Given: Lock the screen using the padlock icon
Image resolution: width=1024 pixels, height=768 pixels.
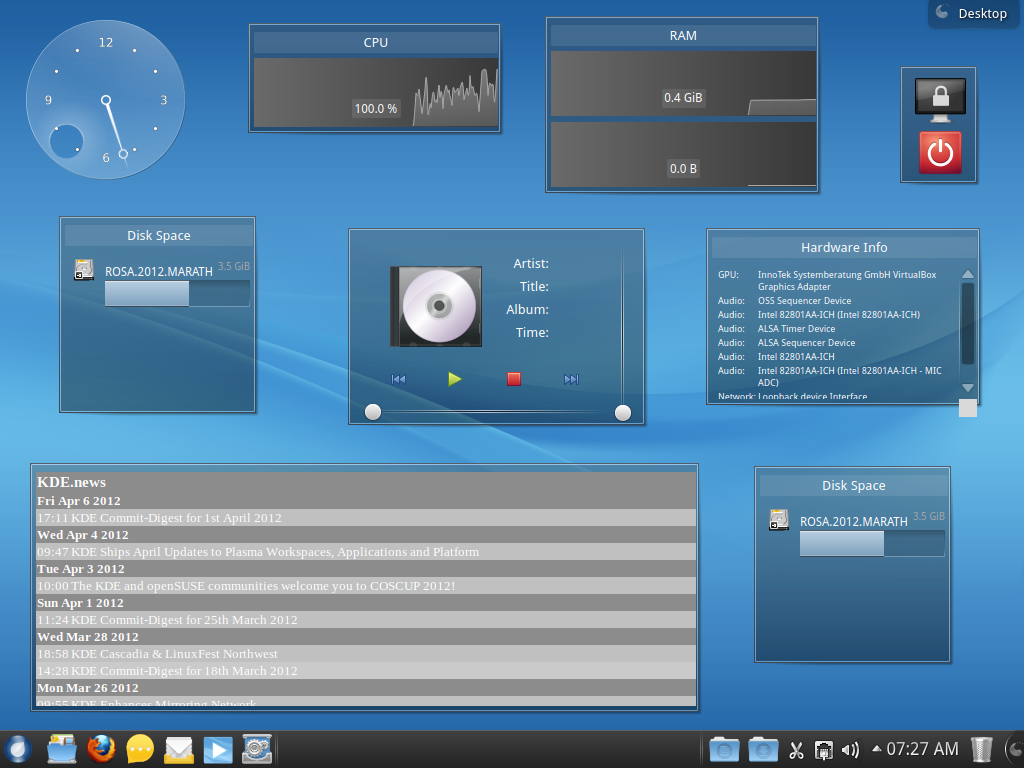Looking at the screenshot, I should pyautogui.click(x=940, y=99).
